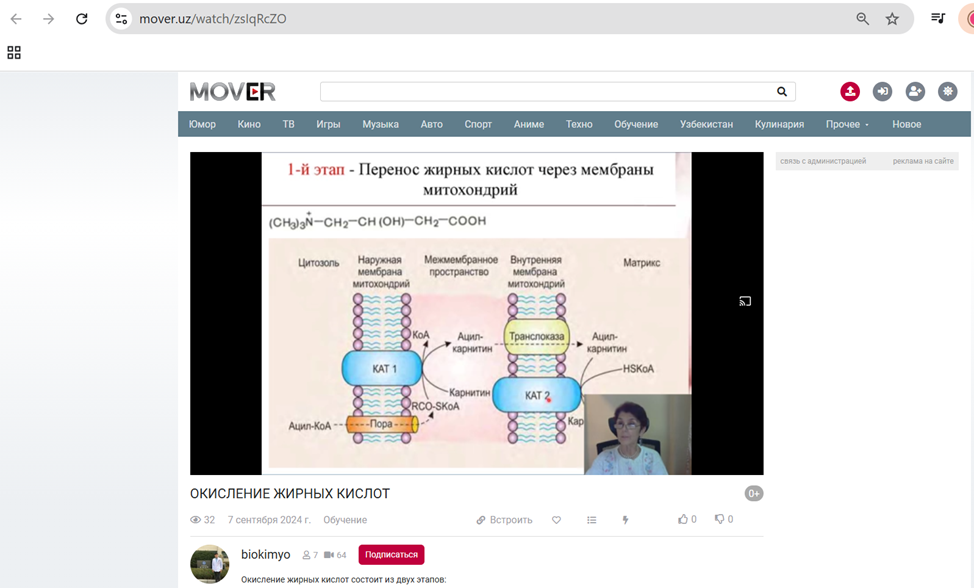This screenshot has width=974, height=588.
Task: Toggle favorite with the heart icon
Action: coord(557,520)
